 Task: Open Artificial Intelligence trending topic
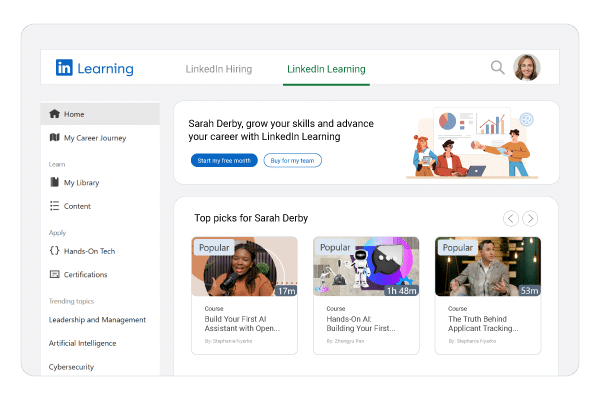point(82,343)
